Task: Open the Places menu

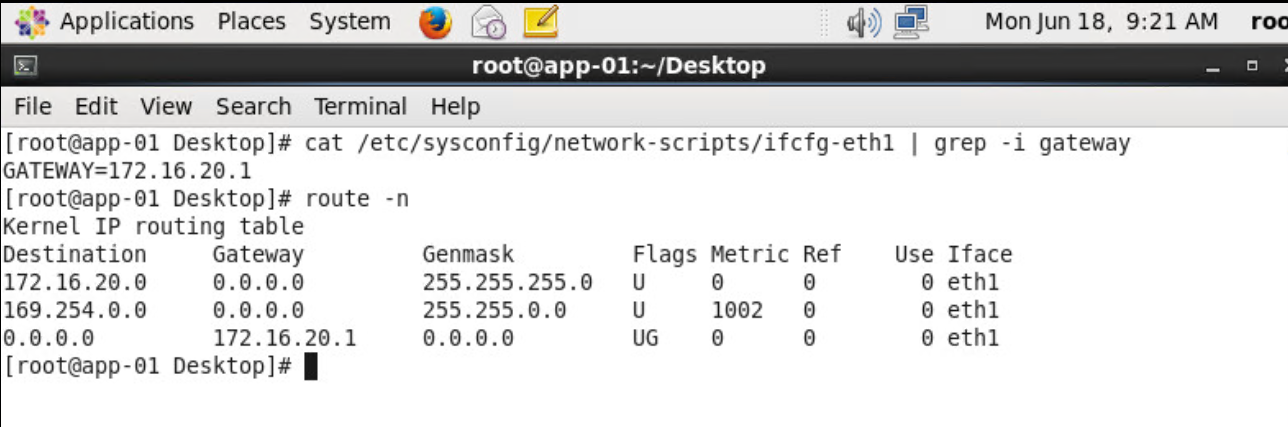Action: 251,21
